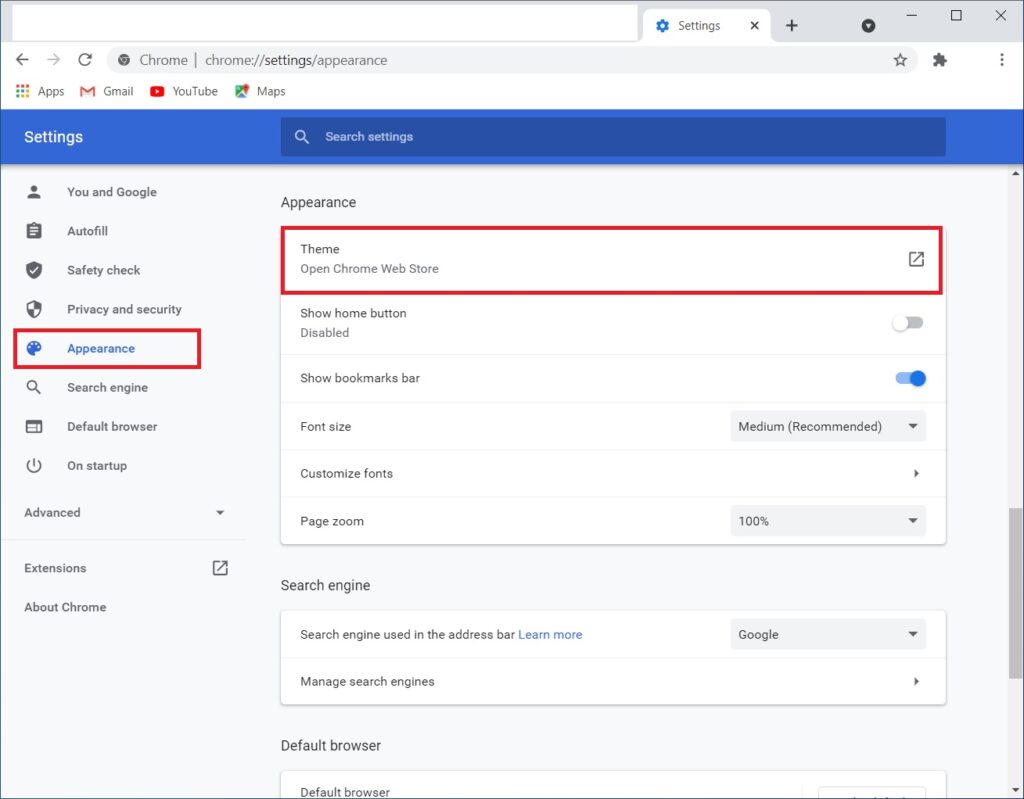Click the Safety check shield icon

[34, 270]
